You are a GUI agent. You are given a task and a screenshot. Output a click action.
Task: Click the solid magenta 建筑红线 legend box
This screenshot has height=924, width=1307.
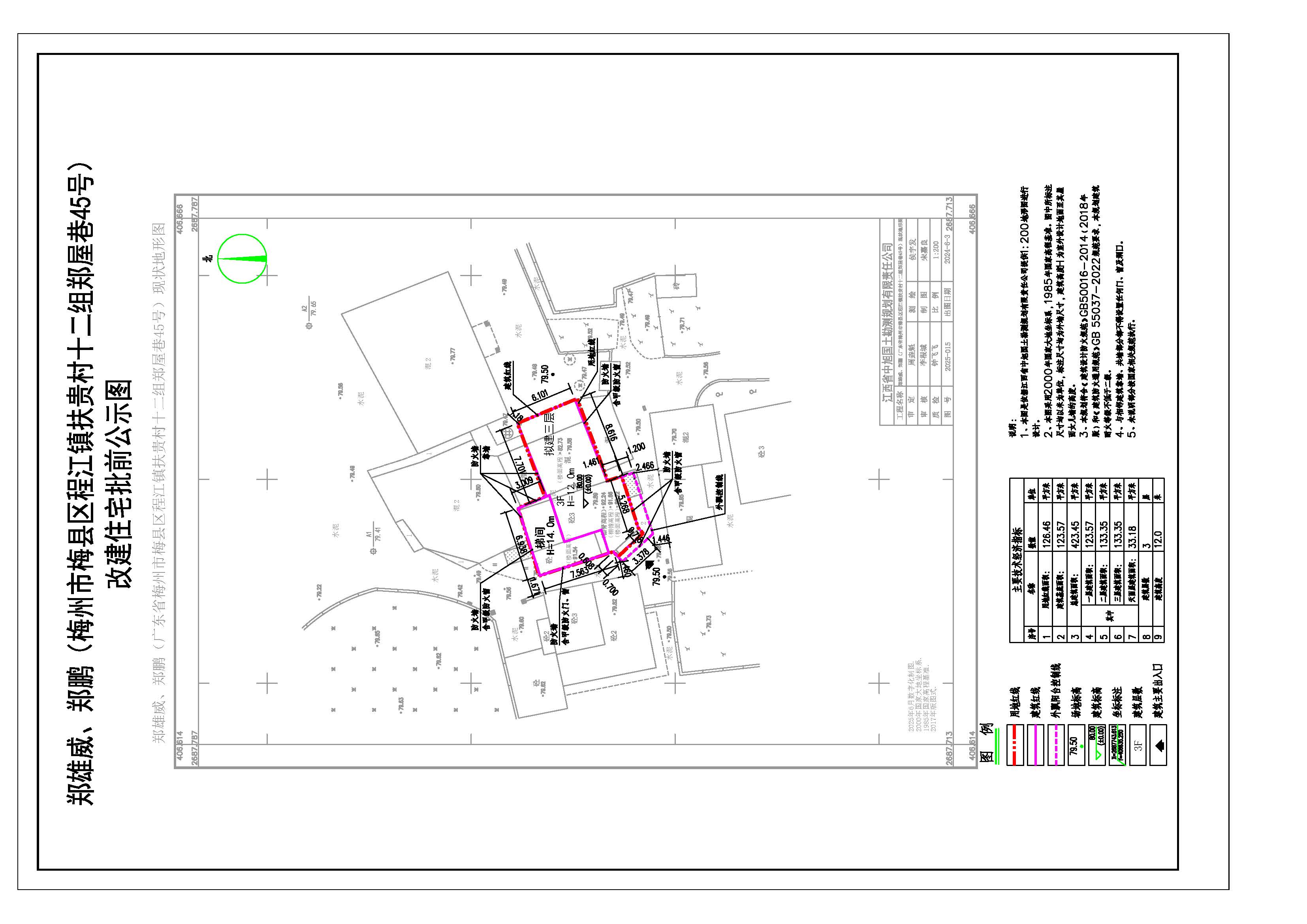coord(1036,744)
